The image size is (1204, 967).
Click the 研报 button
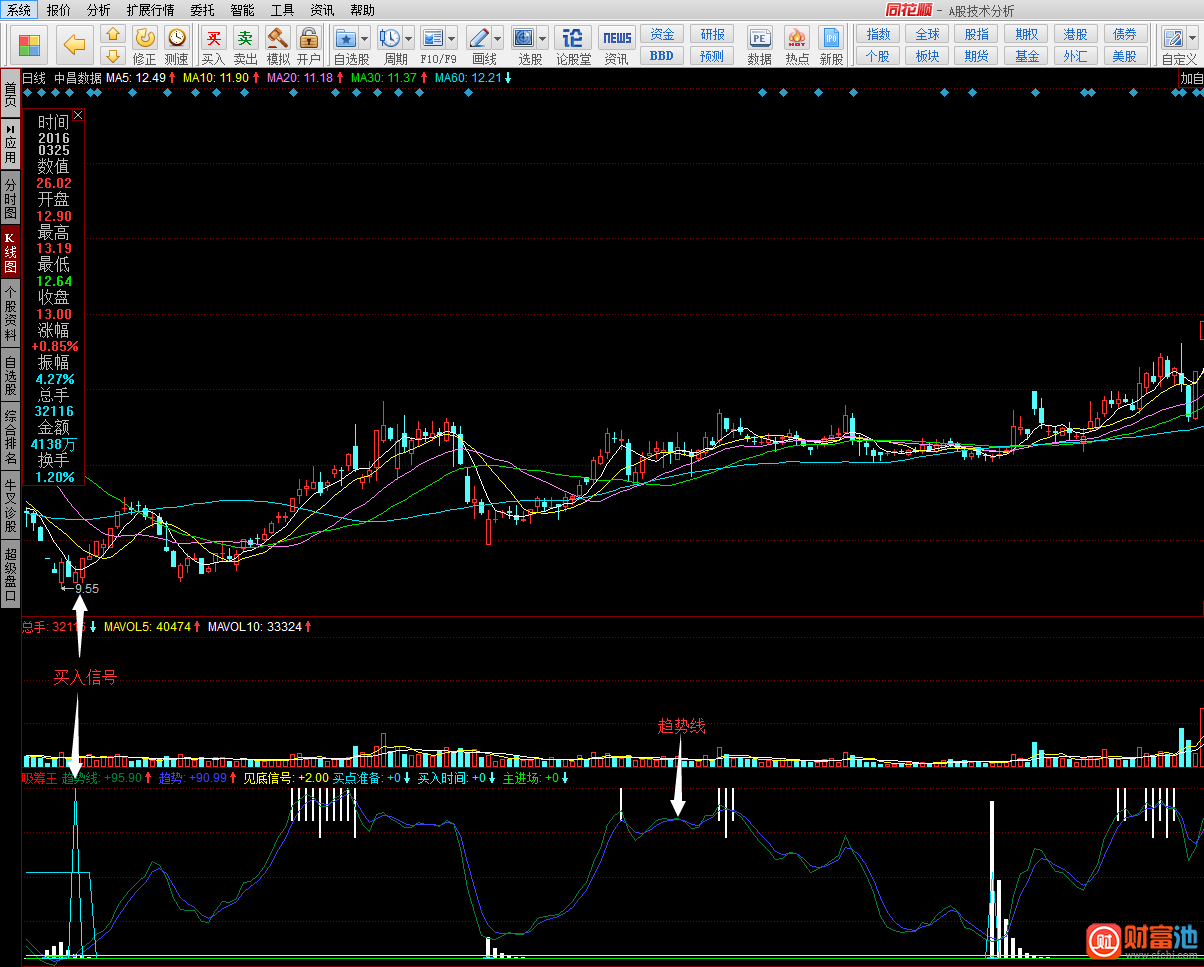point(712,34)
